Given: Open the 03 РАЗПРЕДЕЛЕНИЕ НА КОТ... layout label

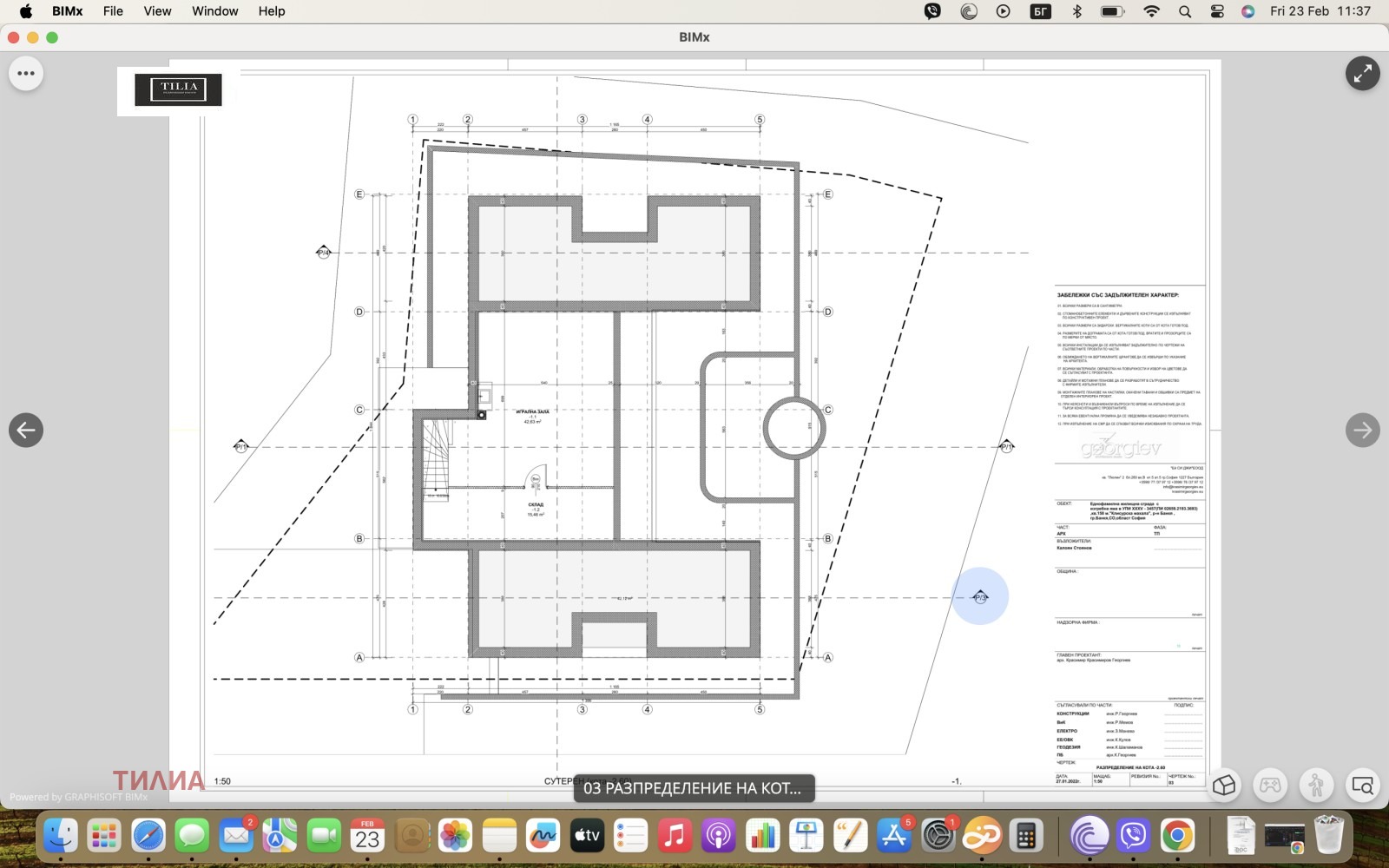Looking at the screenshot, I should 694,788.
